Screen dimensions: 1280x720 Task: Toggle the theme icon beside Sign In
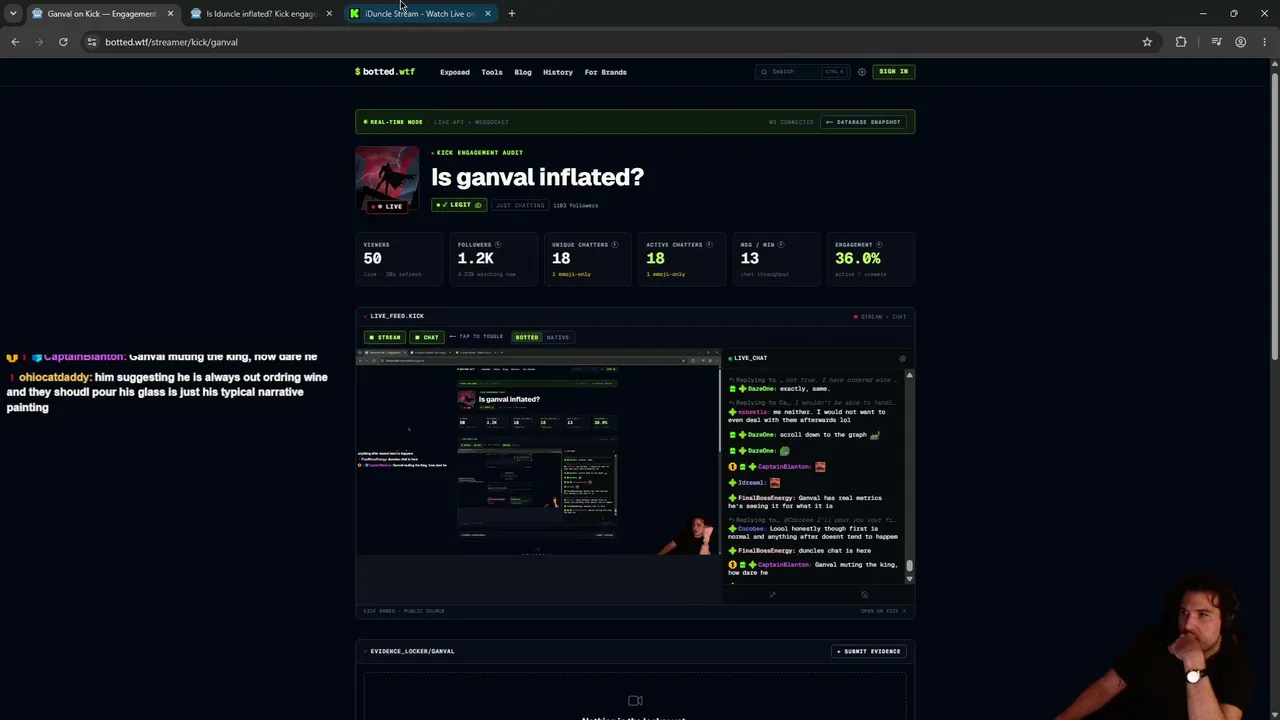(862, 72)
